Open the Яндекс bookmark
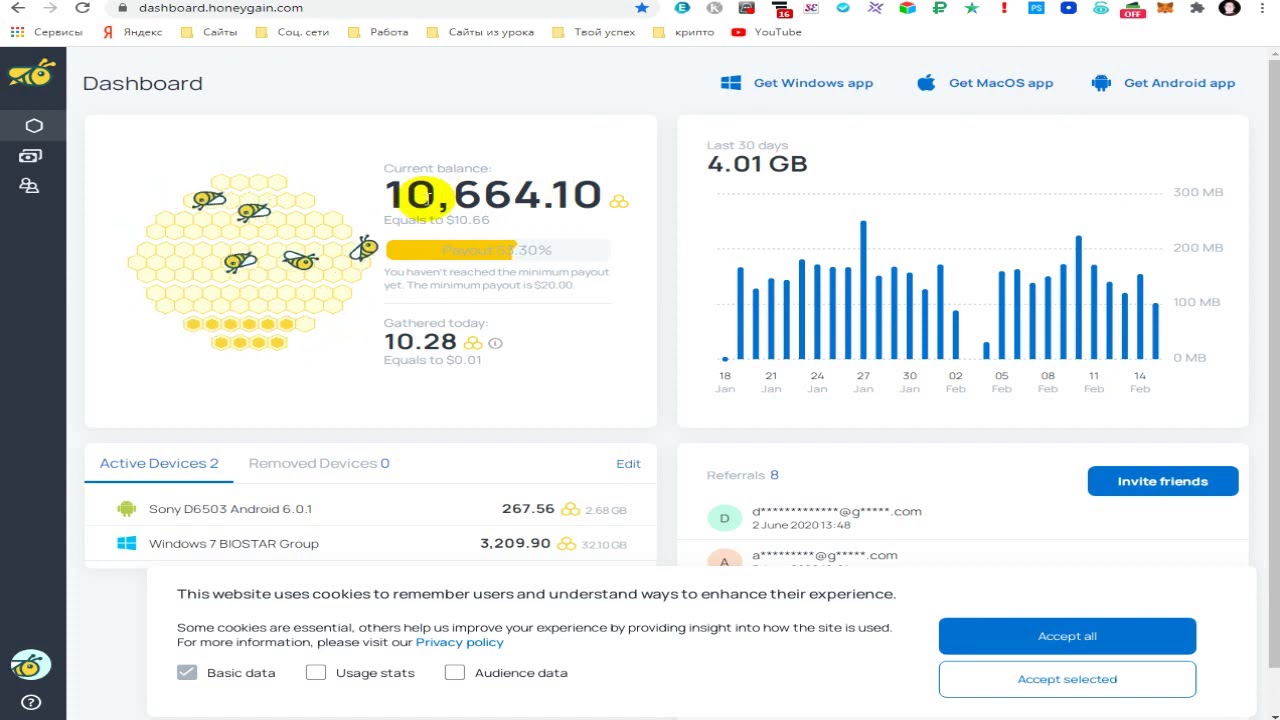Viewport: 1280px width, 720px height. [132, 32]
